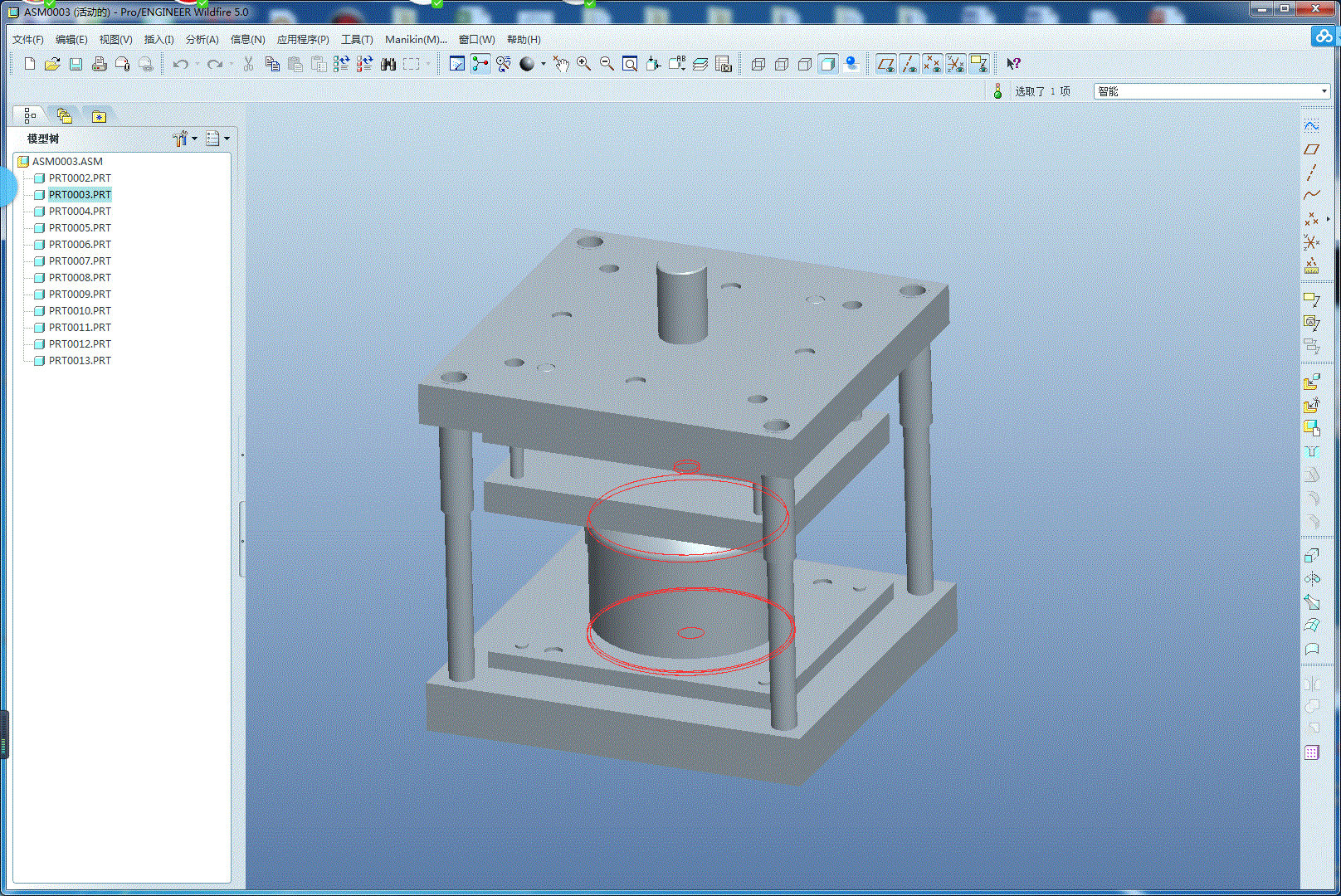The width and height of the screenshot is (1341, 896).
Task: Toggle spin center display
Action: tap(480, 64)
